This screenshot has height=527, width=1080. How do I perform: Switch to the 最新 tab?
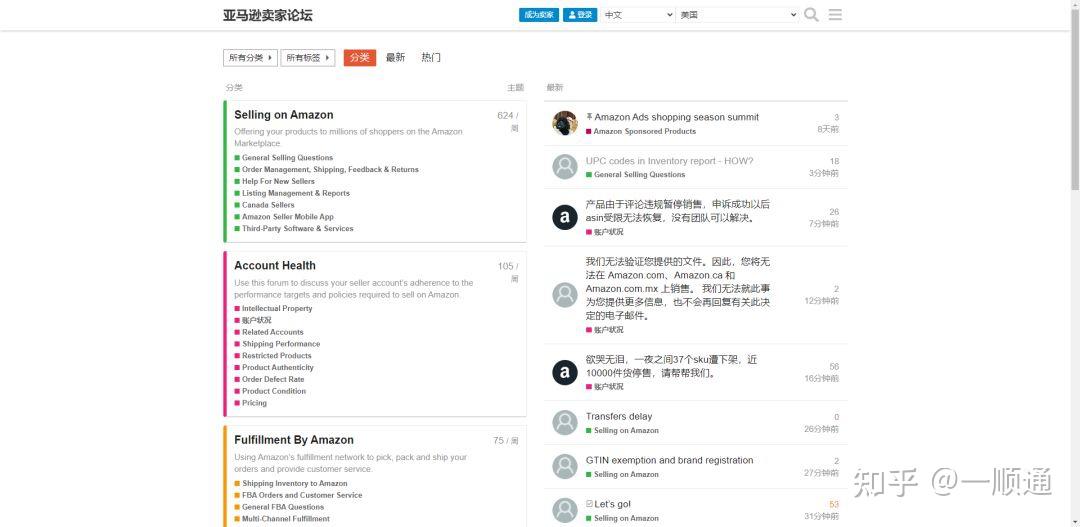pos(395,58)
